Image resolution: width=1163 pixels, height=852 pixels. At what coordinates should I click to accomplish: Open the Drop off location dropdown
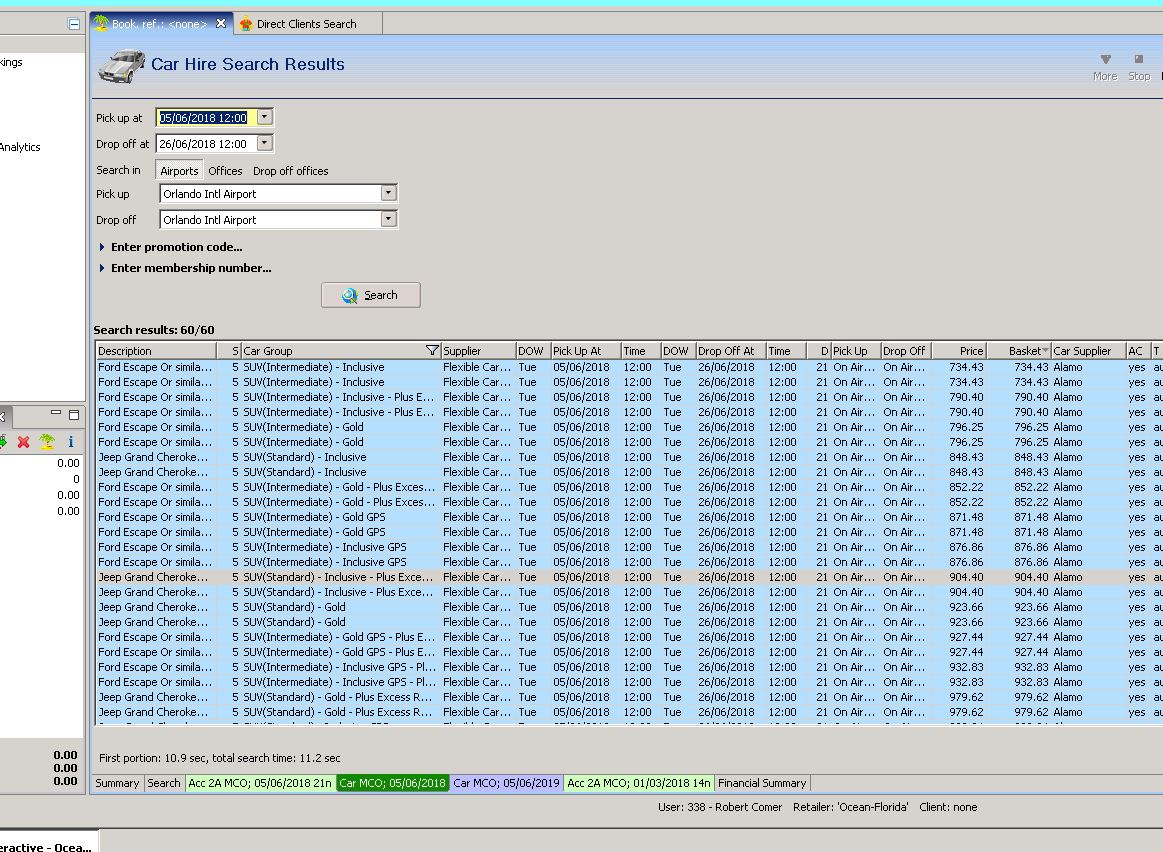[389, 219]
